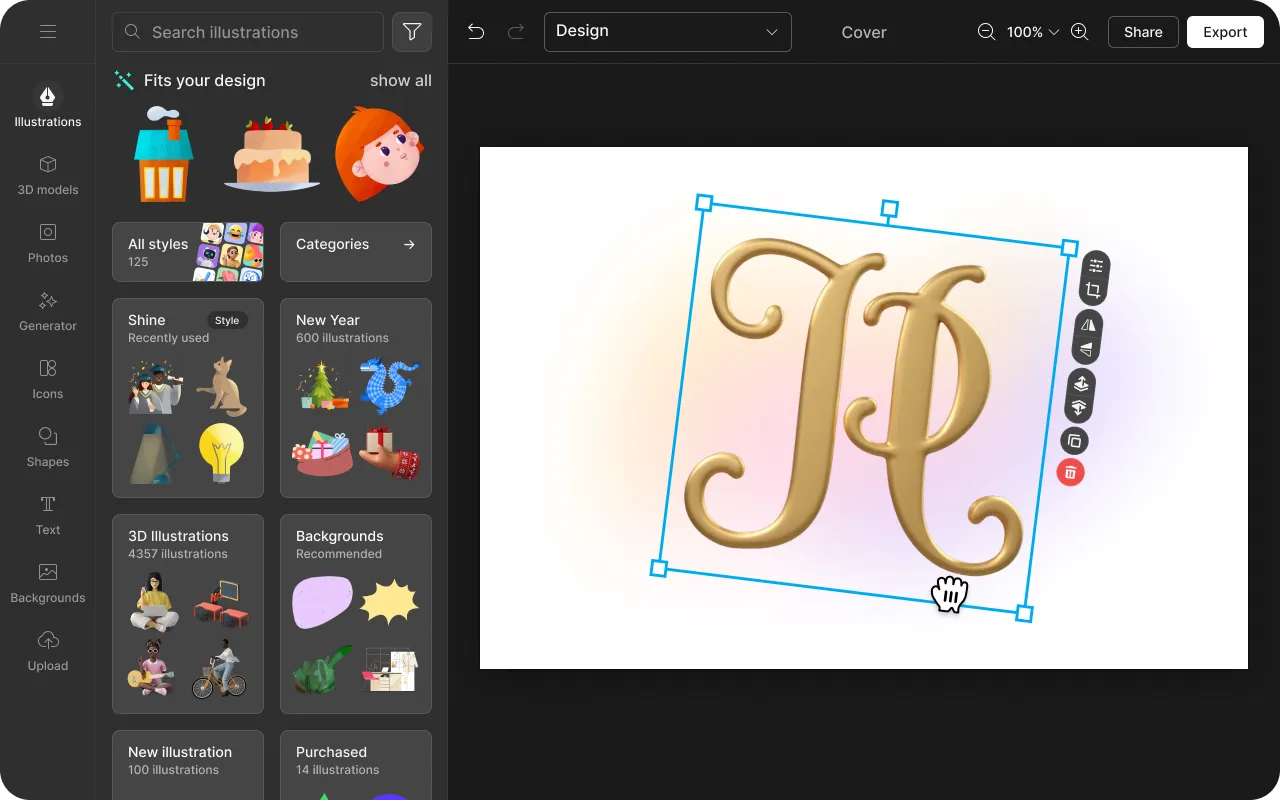This screenshot has width=1280, height=800.
Task: Flip the selected illustration horizontally
Action: click(x=1087, y=323)
